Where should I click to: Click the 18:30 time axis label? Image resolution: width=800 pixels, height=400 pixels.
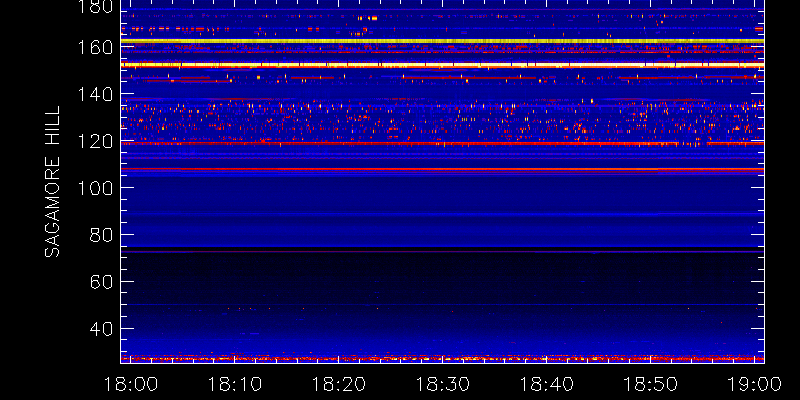pyautogui.click(x=442, y=384)
